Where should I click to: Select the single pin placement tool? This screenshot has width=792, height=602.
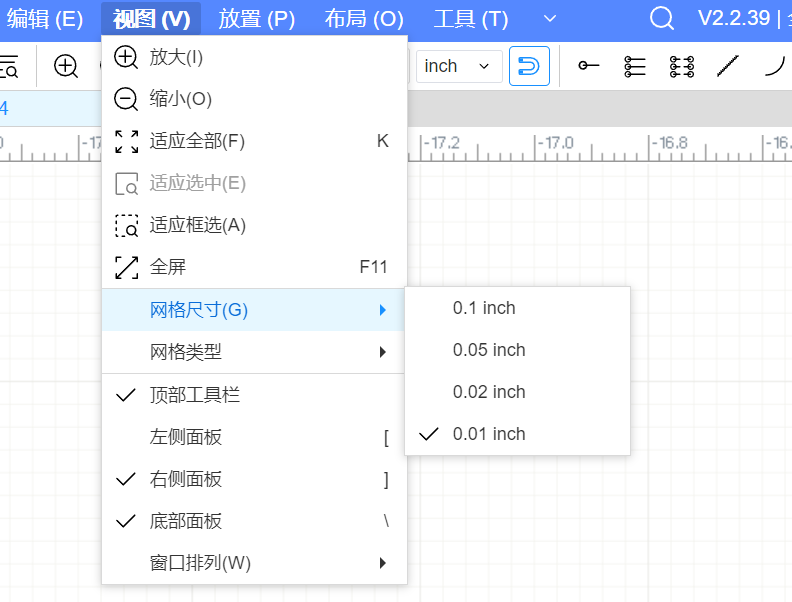(588, 66)
